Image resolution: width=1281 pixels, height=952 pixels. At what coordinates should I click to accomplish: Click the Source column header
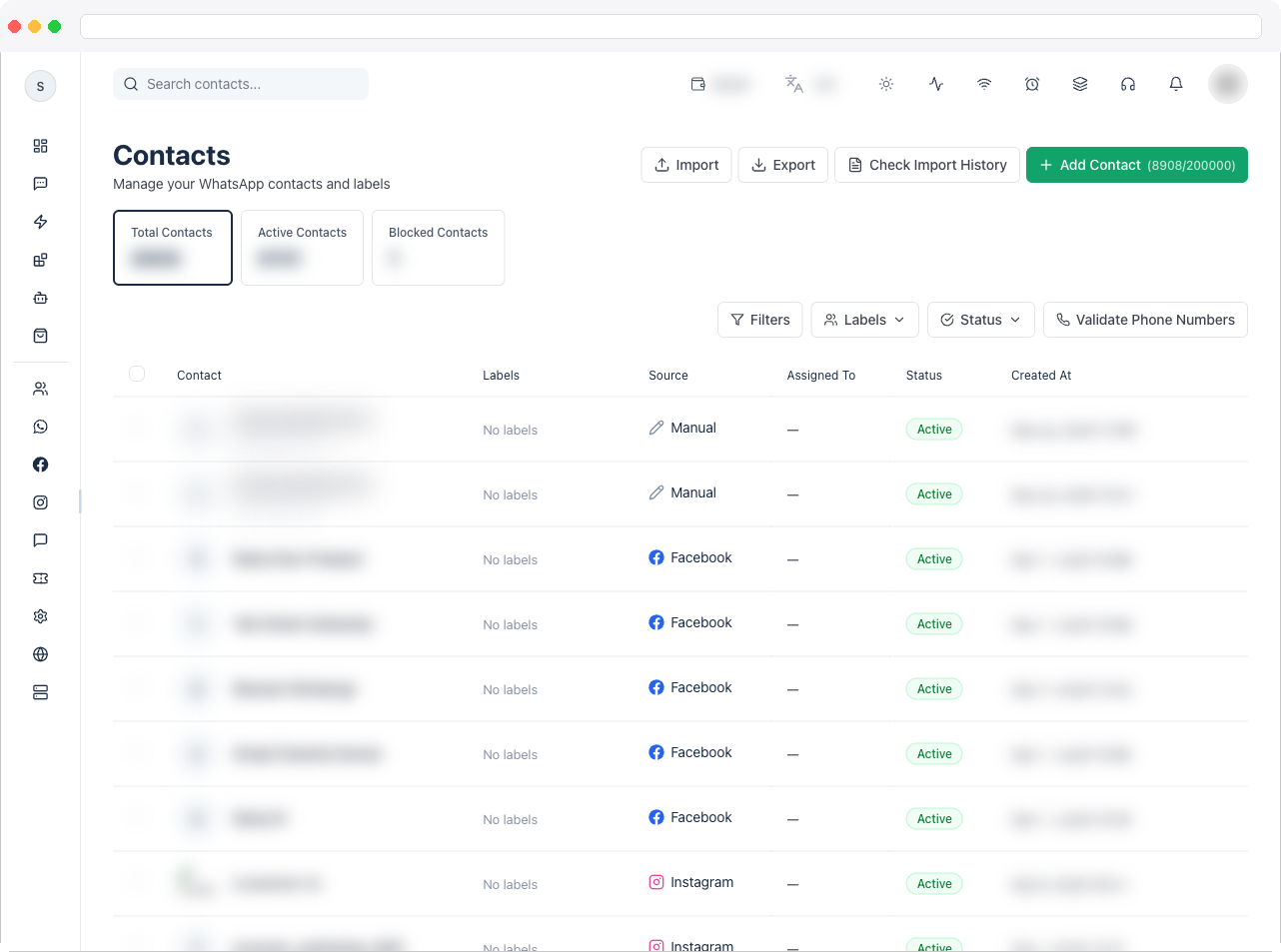click(x=668, y=376)
